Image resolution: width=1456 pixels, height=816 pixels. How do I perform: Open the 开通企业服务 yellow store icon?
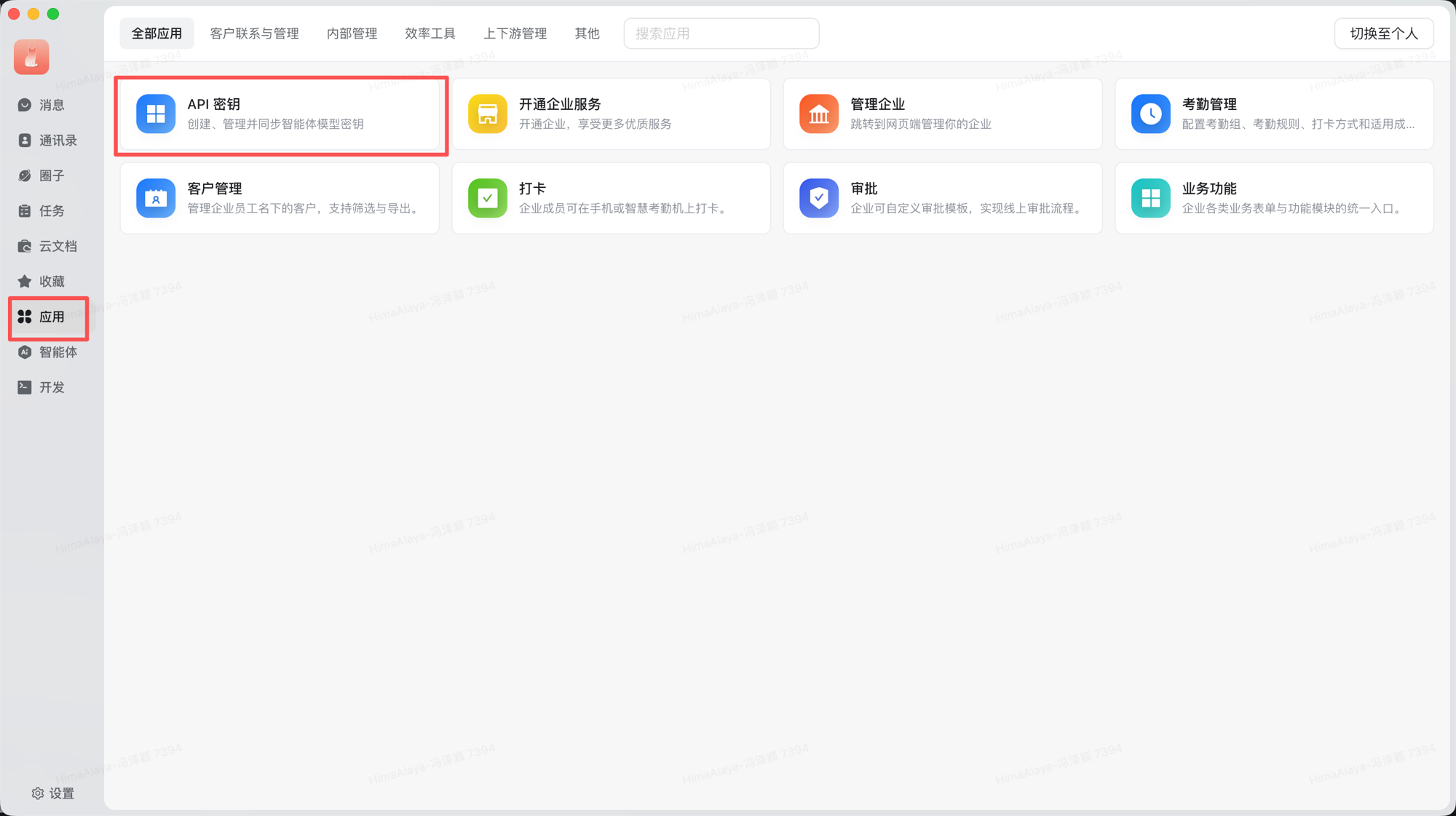(487, 114)
